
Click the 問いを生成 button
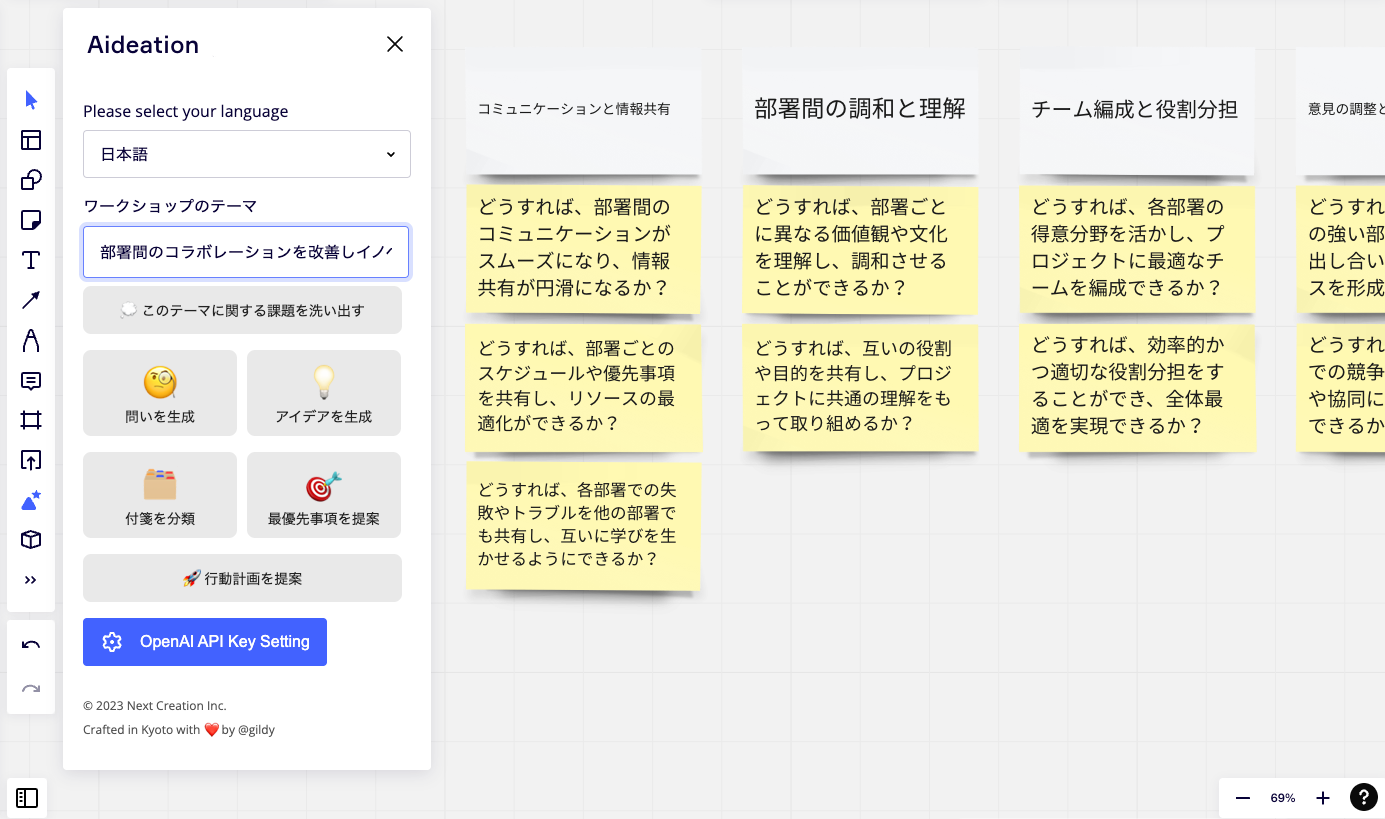pyautogui.click(x=160, y=393)
